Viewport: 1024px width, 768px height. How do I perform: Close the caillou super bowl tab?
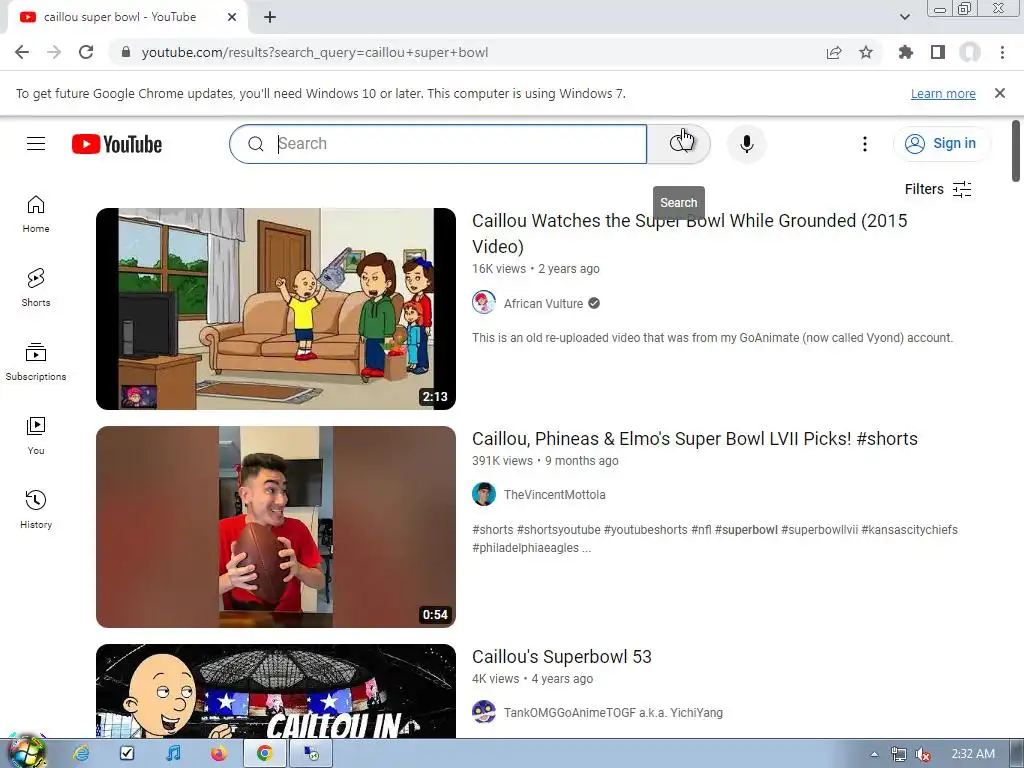tap(232, 17)
